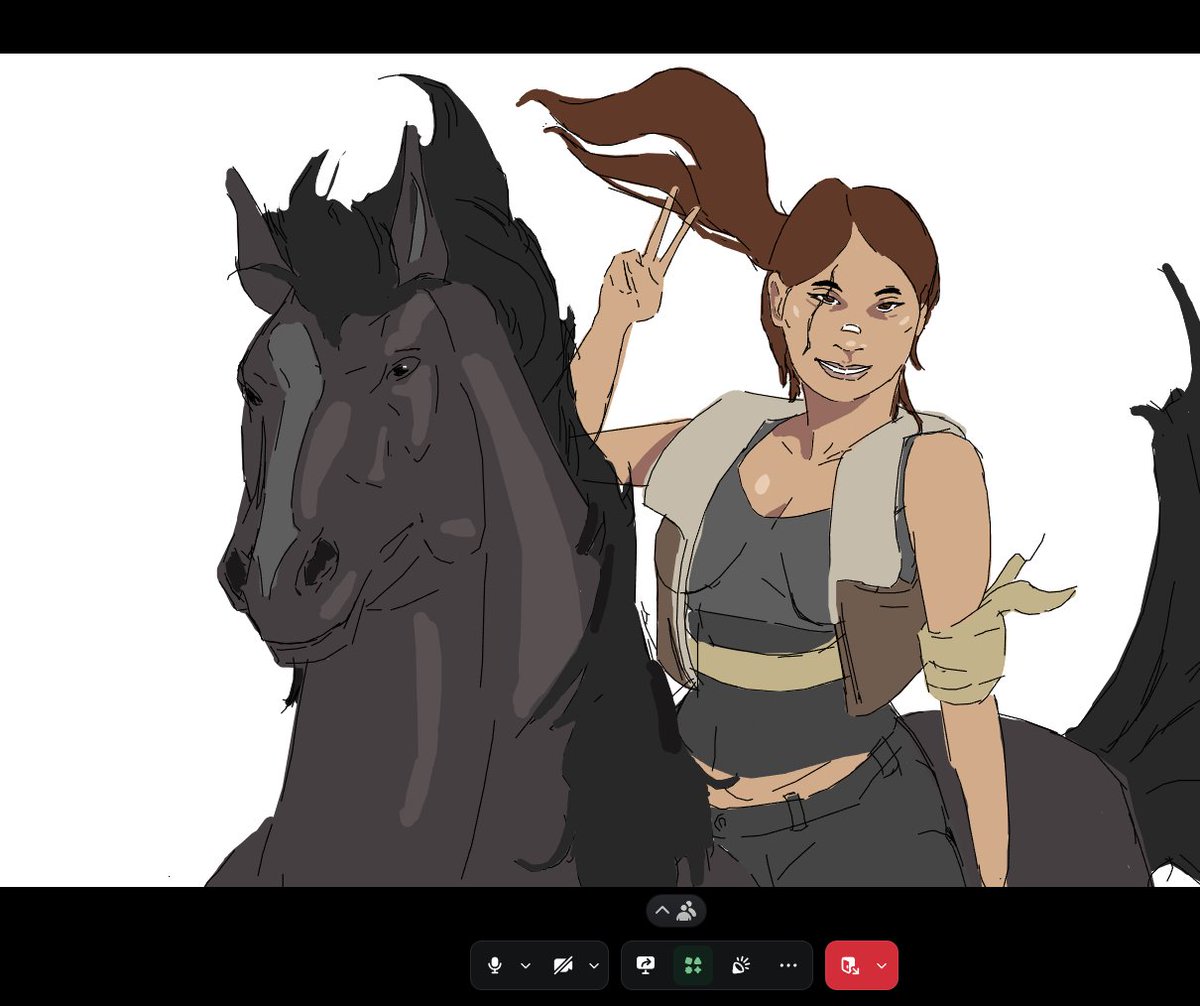This screenshot has height=1006, width=1200.
Task: Open the three-dot more options menu
Action: pos(788,965)
